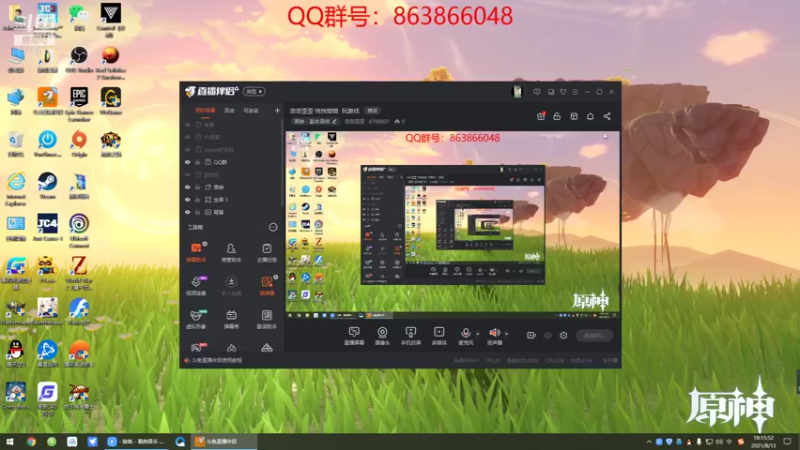Click the record video camera icon

[531, 335]
